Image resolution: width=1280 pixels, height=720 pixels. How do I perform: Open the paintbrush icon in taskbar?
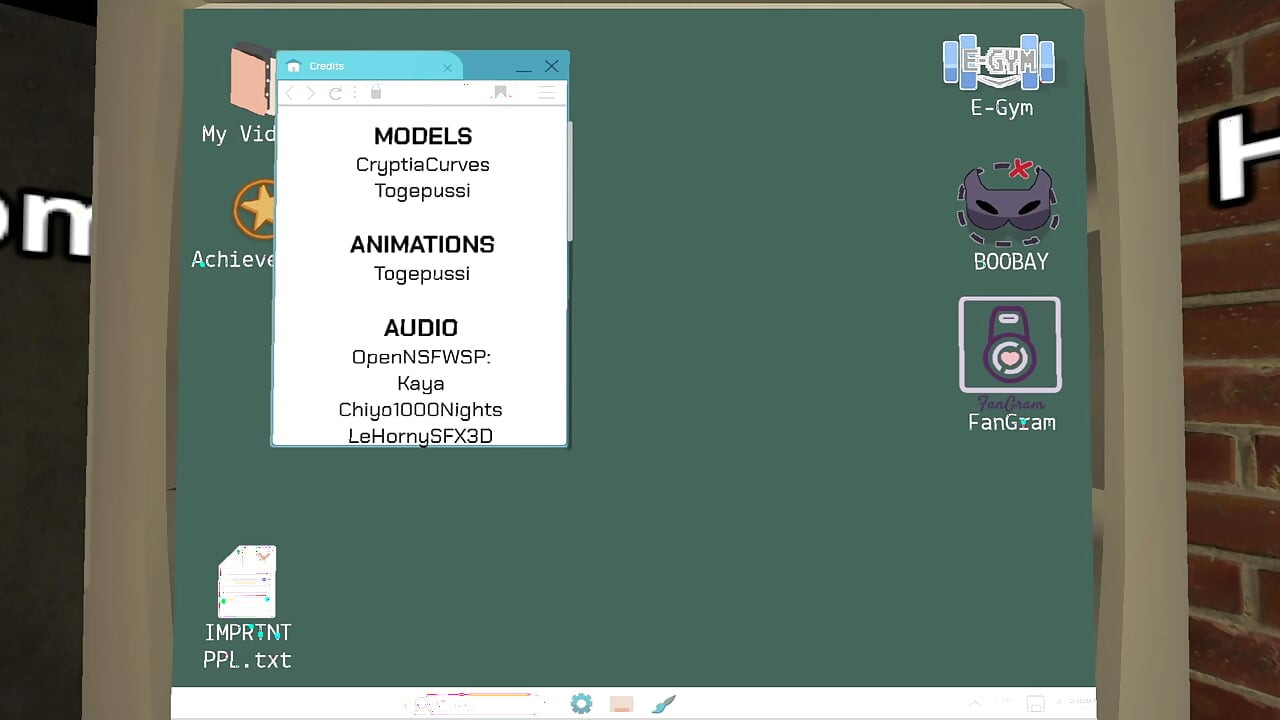tap(663, 704)
